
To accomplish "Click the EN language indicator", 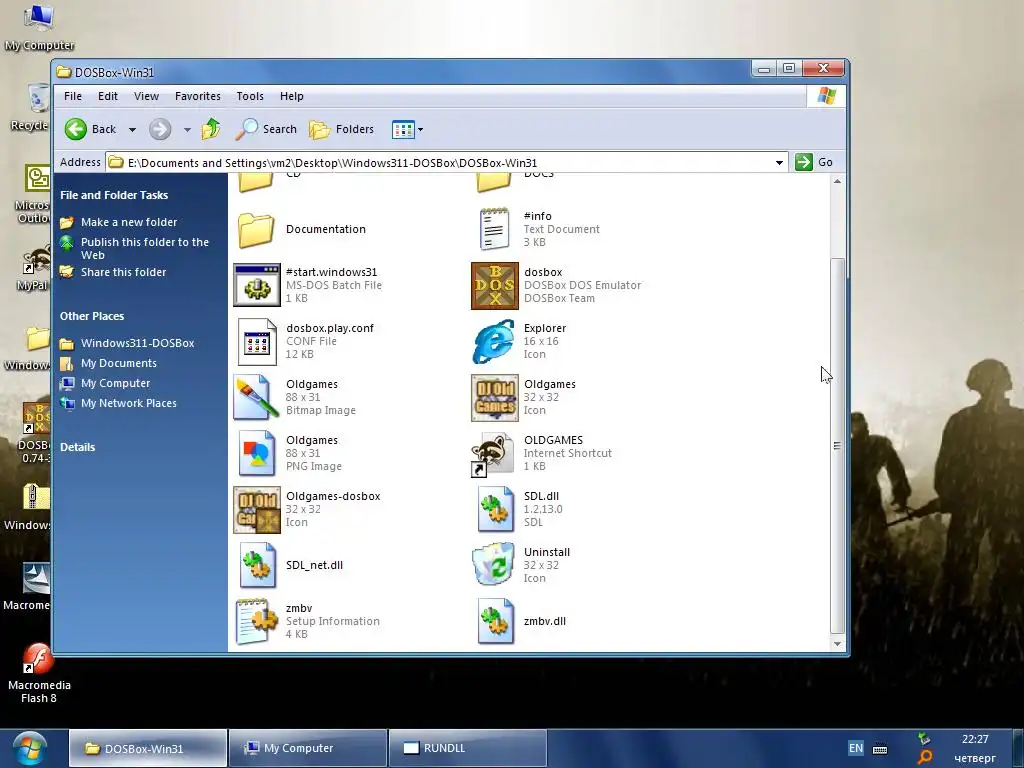I will tap(856, 748).
